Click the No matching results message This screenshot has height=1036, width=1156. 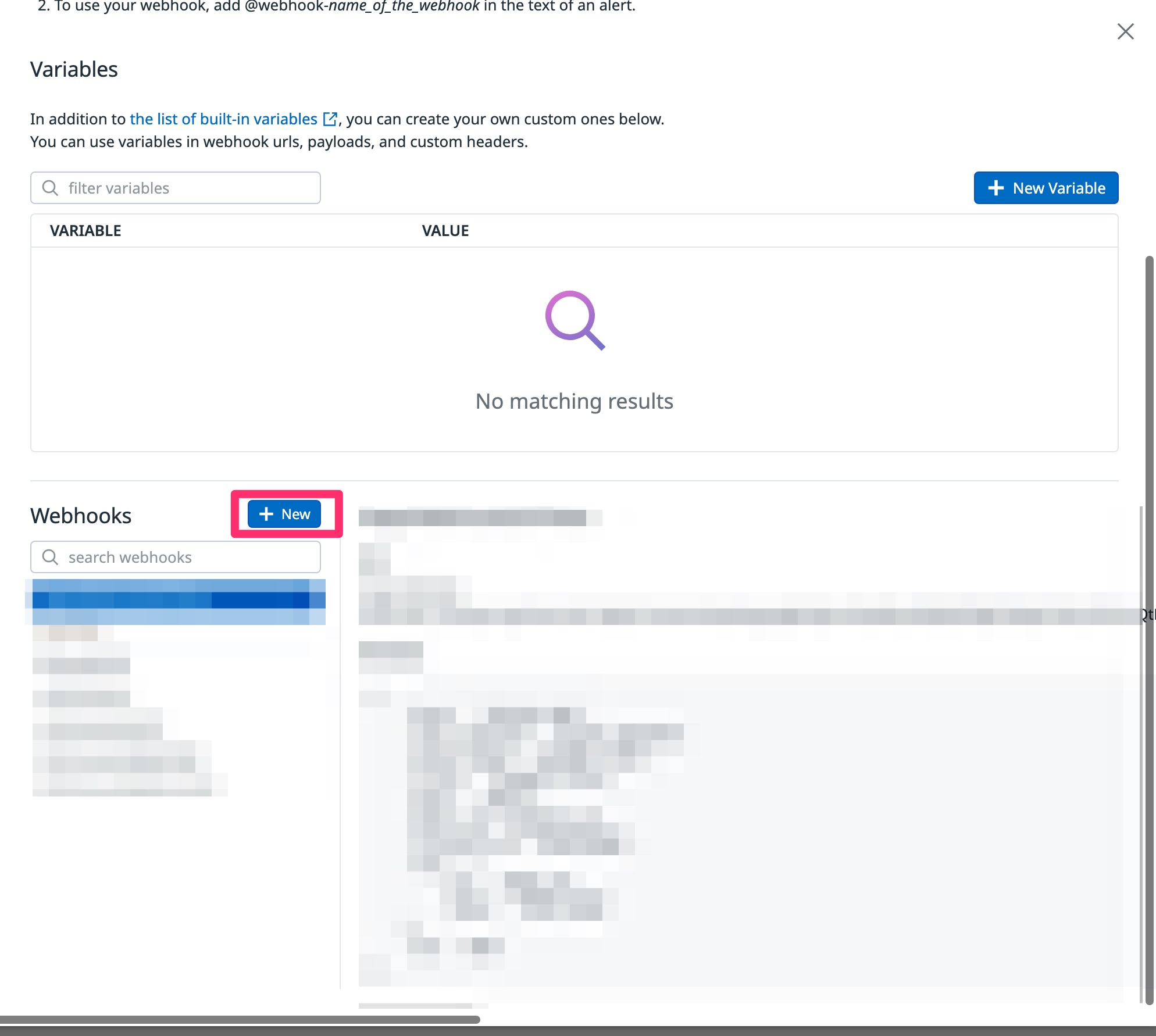point(574,401)
